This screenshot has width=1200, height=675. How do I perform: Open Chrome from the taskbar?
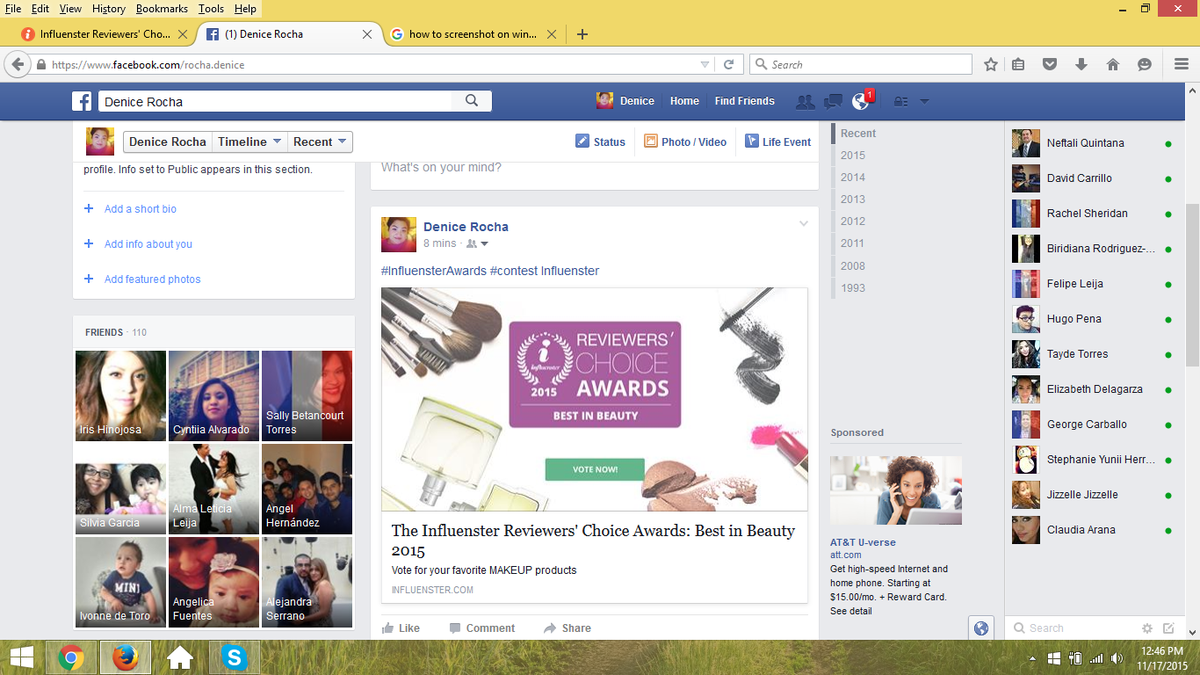click(x=70, y=657)
